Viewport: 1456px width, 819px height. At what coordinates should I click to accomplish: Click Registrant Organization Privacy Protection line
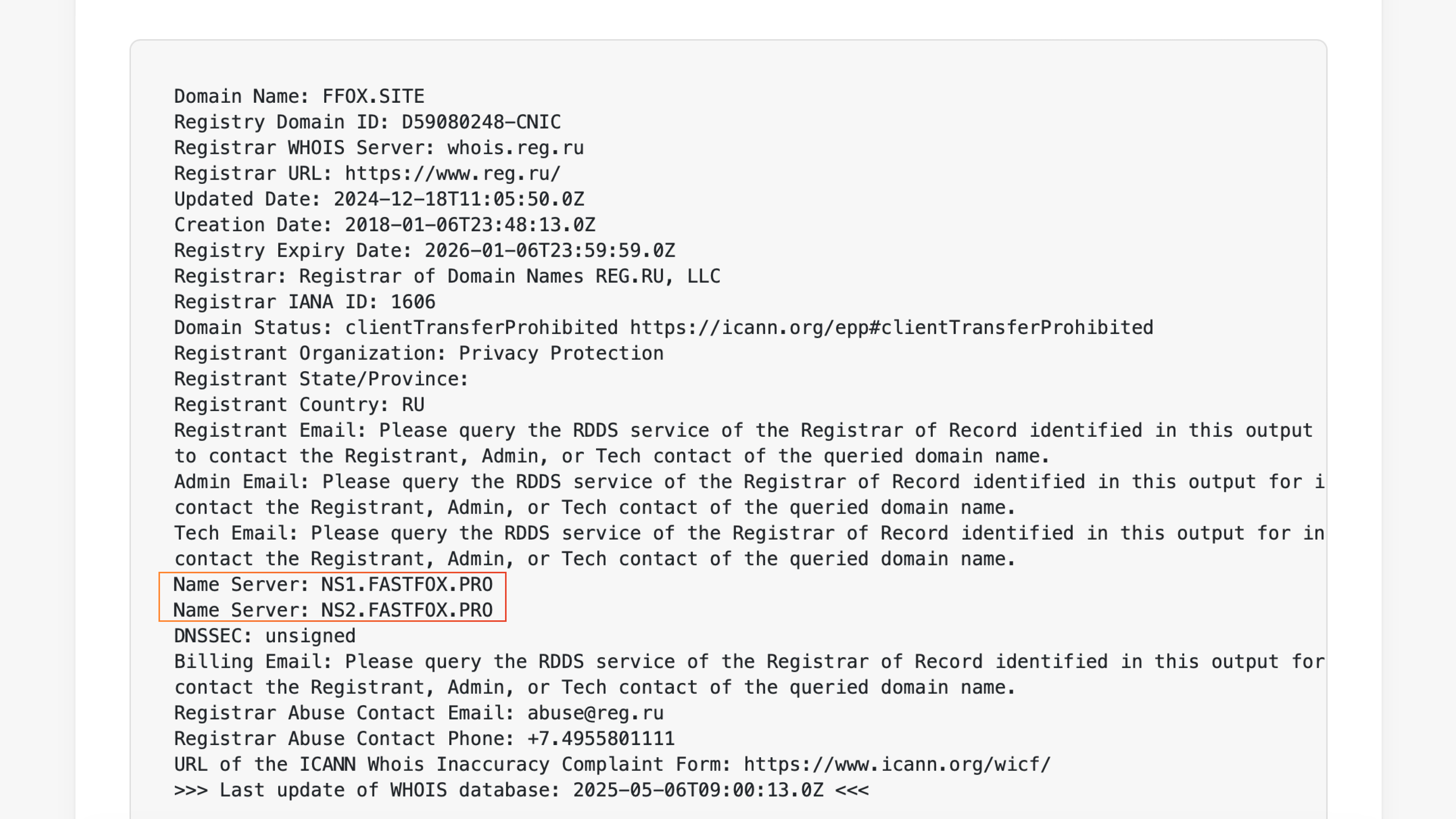419,353
